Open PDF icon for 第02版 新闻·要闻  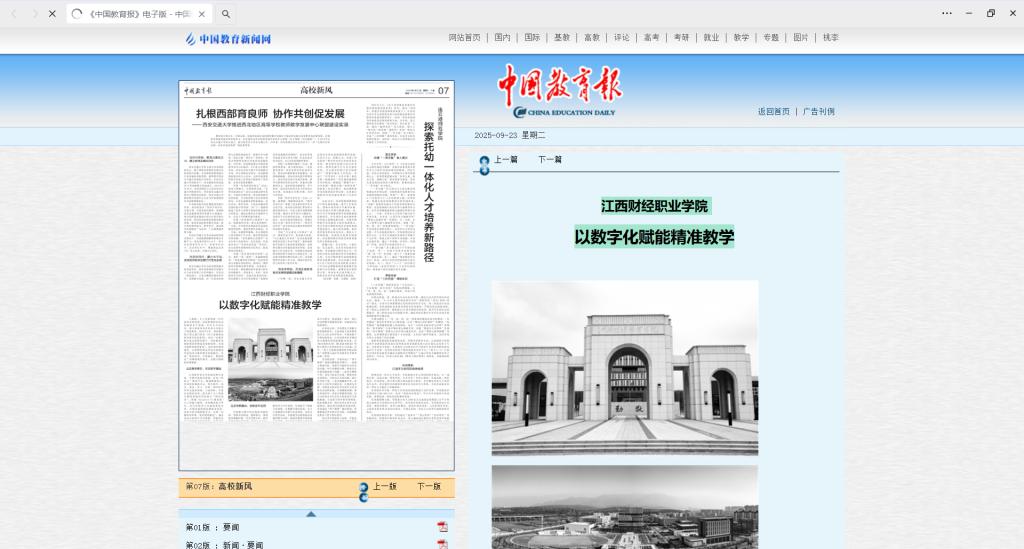(x=442, y=544)
